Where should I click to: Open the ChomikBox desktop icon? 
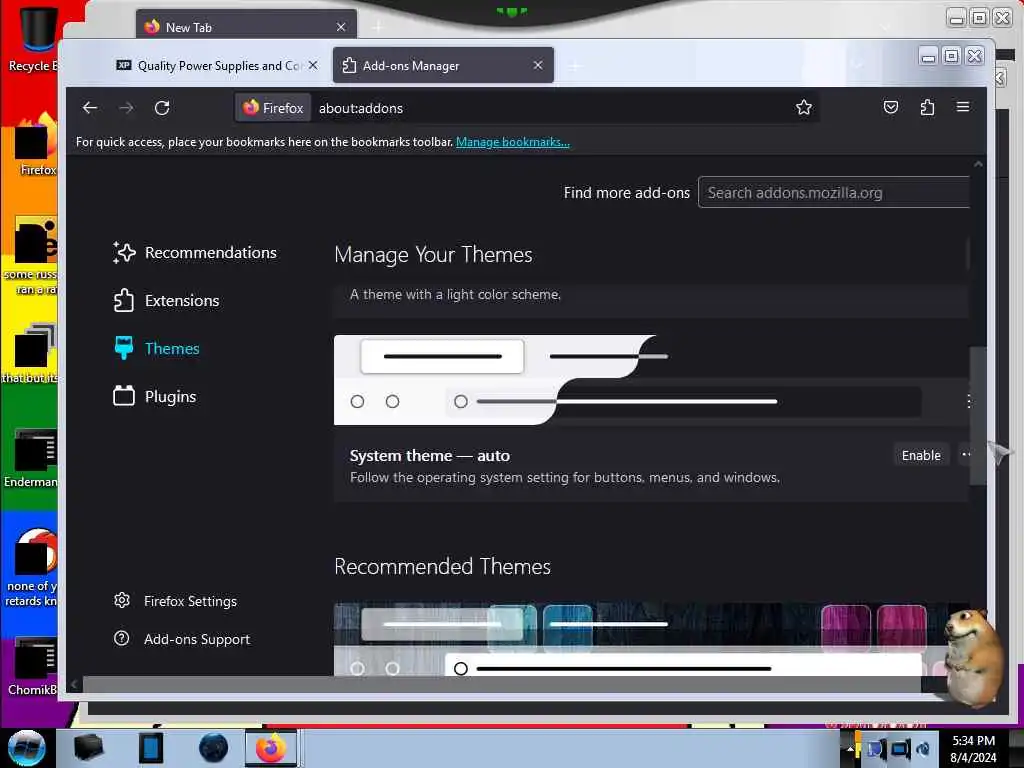click(33, 666)
